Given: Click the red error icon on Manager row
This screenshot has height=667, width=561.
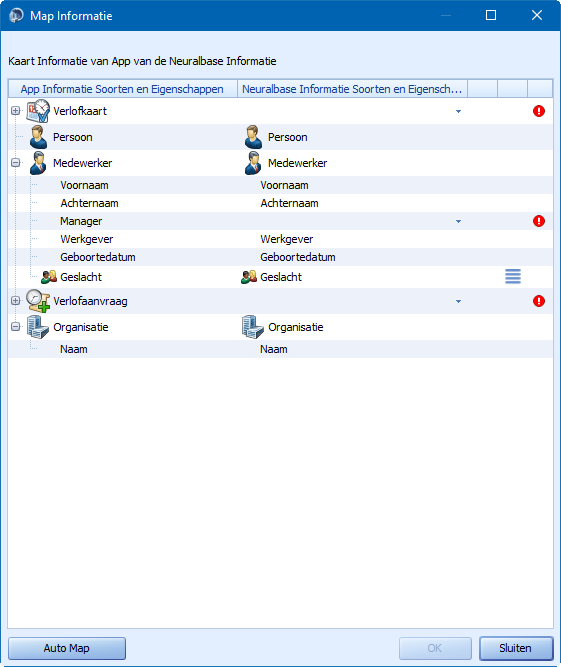Looking at the screenshot, I should [538, 221].
